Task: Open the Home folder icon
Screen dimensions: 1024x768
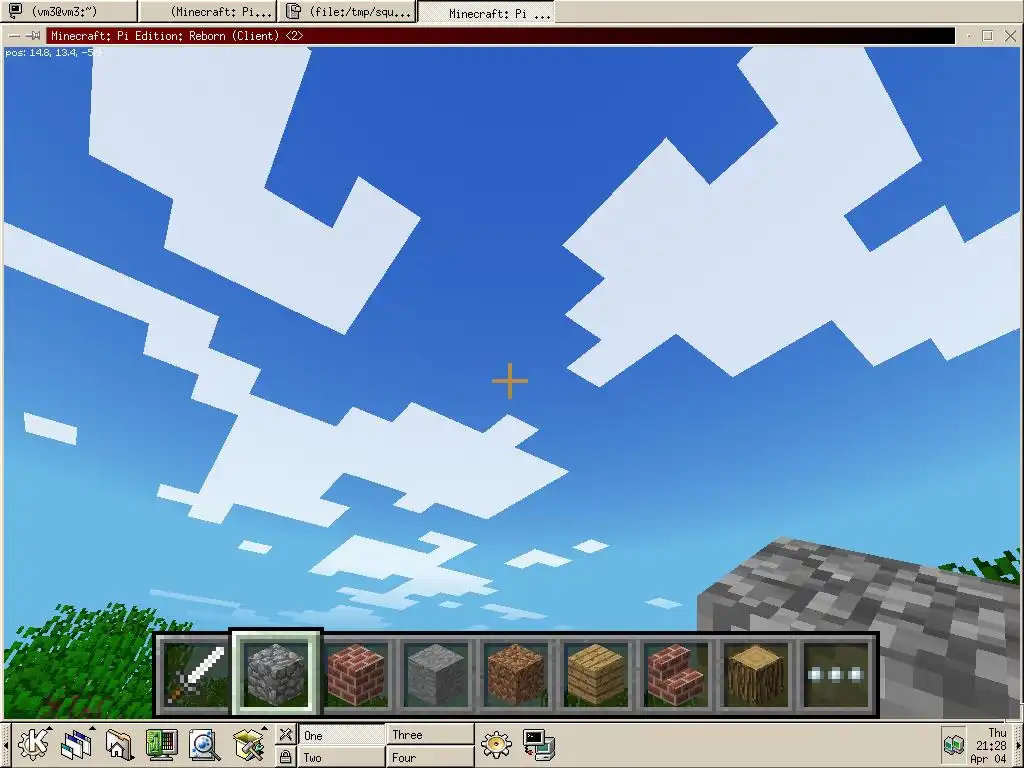Action: (x=119, y=744)
